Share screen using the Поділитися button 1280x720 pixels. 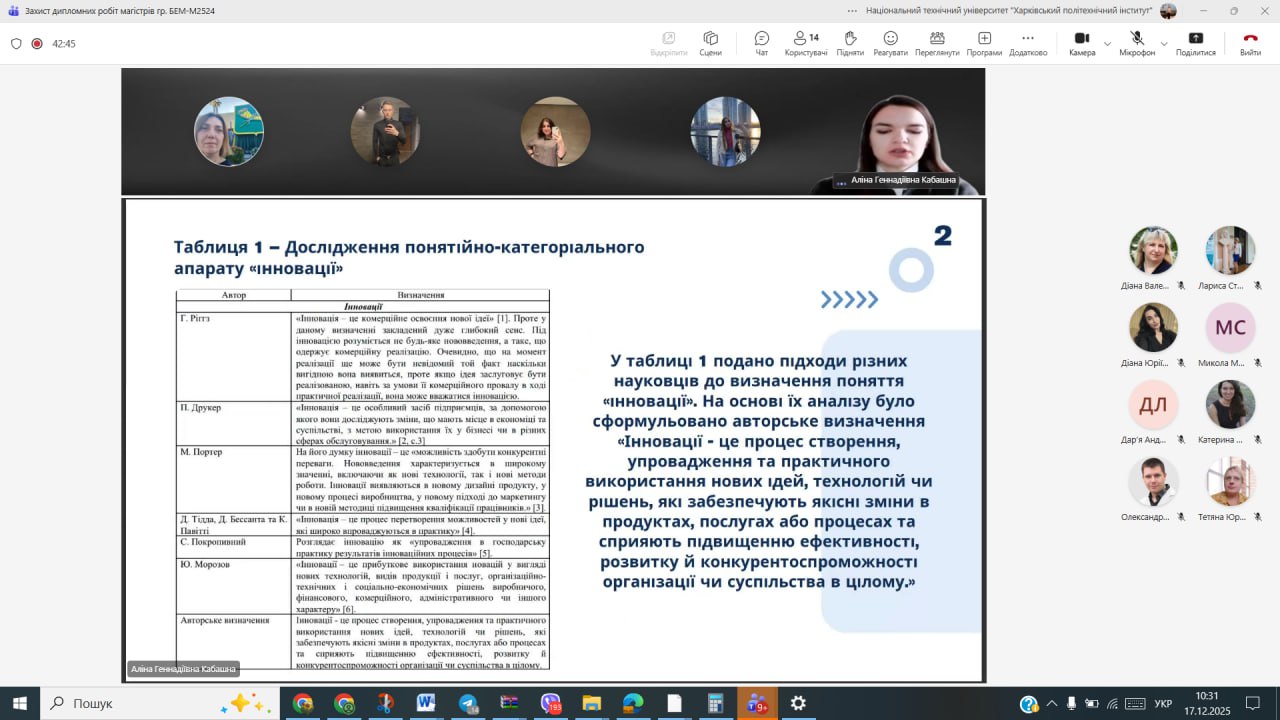1195,43
